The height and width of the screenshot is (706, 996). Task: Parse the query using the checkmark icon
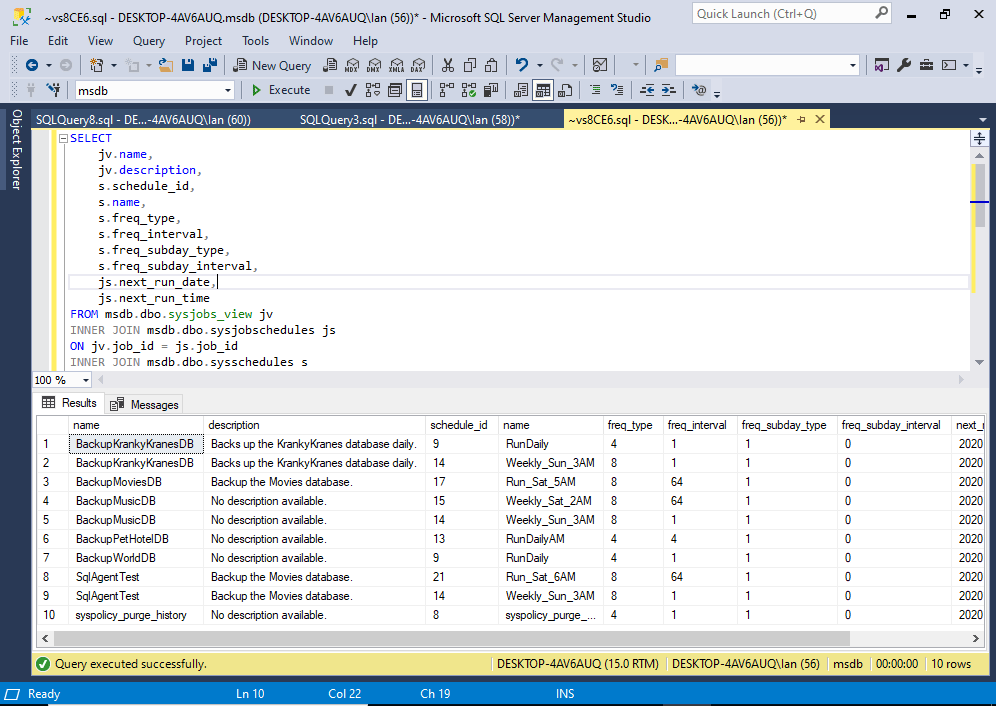click(x=349, y=90)
